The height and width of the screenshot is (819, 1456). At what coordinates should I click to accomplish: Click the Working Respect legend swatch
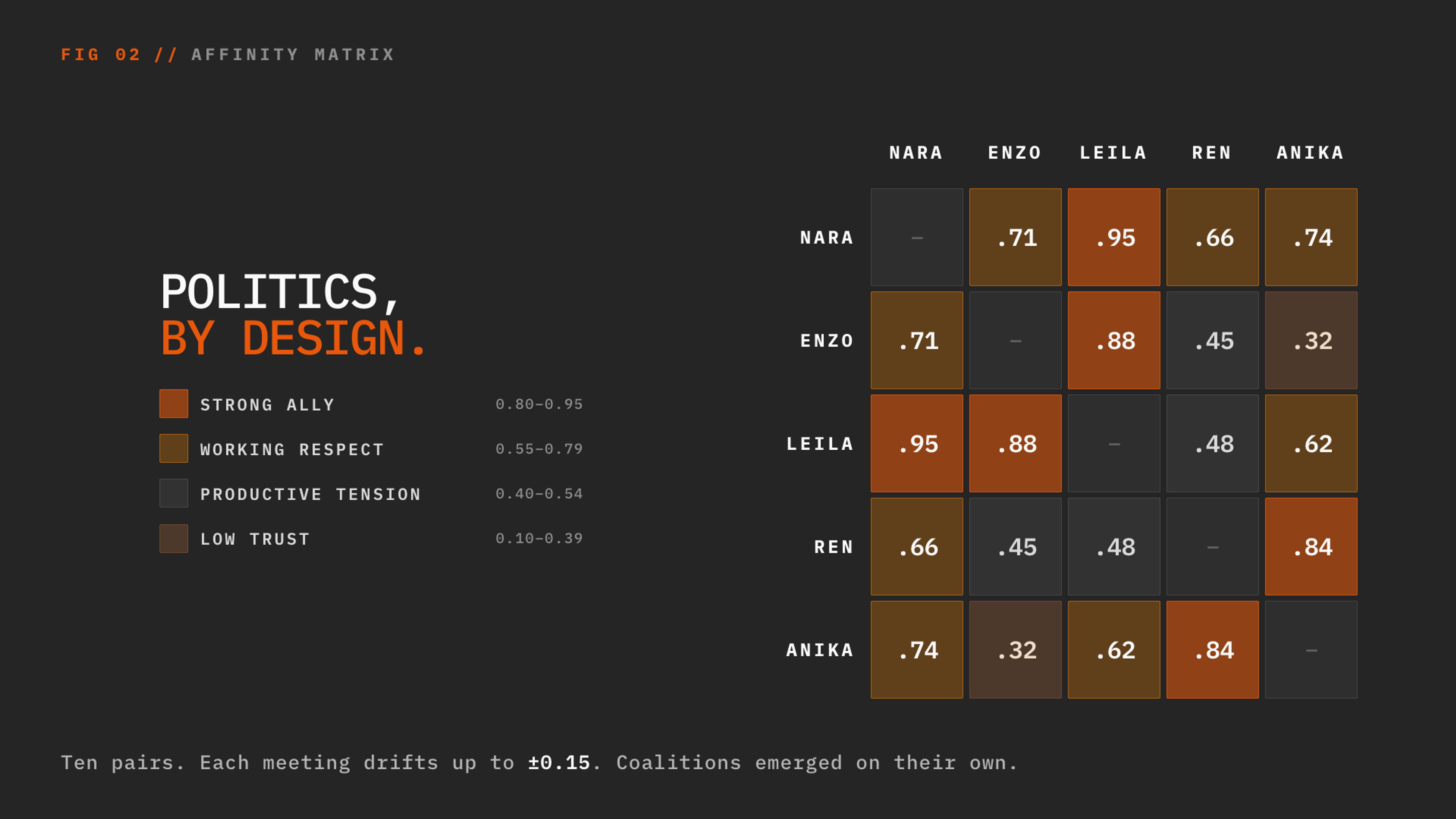pos(174,448)
